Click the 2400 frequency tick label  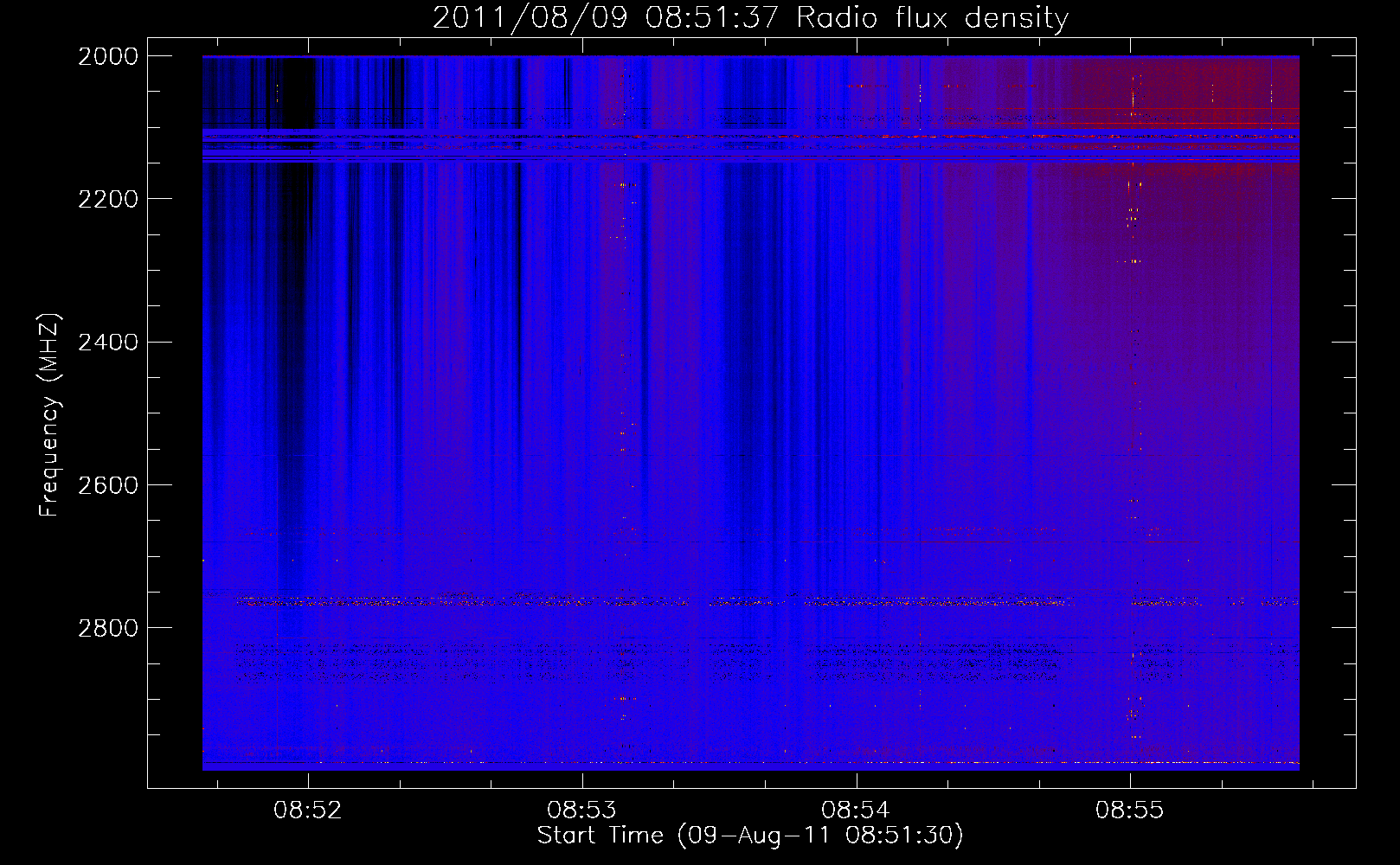pyautogui.click(x=108, y=343)
